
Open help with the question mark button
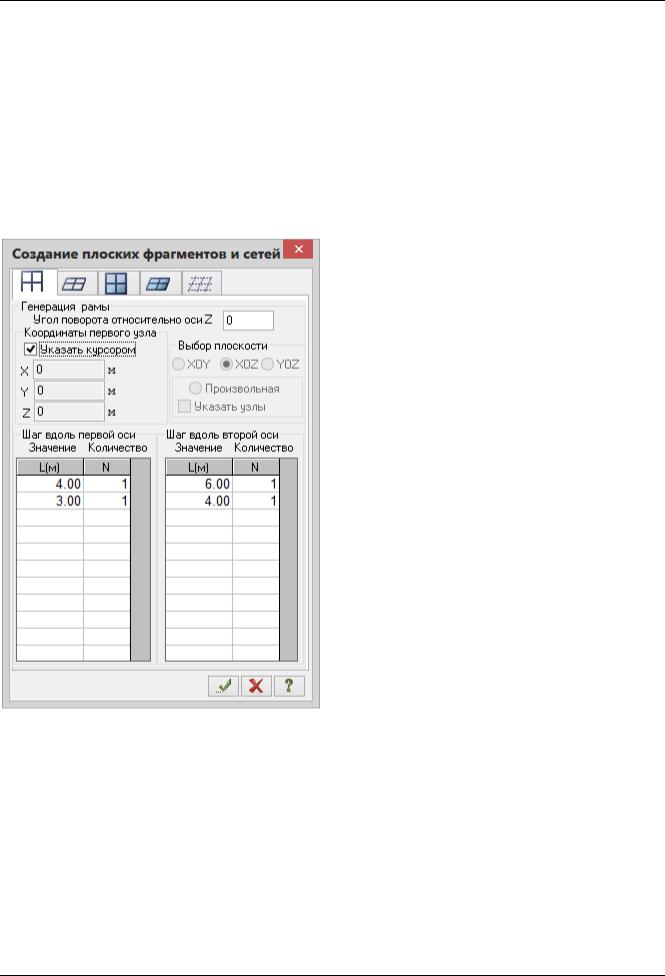[289, 686]
